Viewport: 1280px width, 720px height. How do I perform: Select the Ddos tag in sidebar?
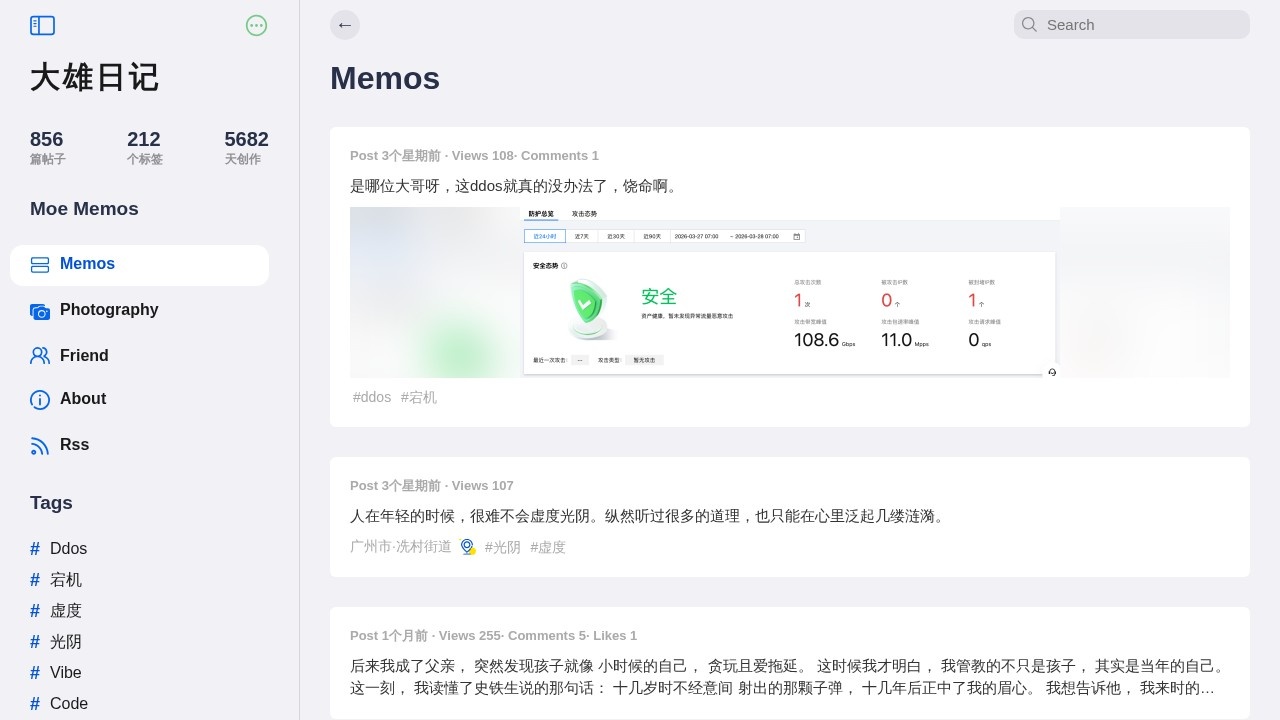(x=68, y=549)
